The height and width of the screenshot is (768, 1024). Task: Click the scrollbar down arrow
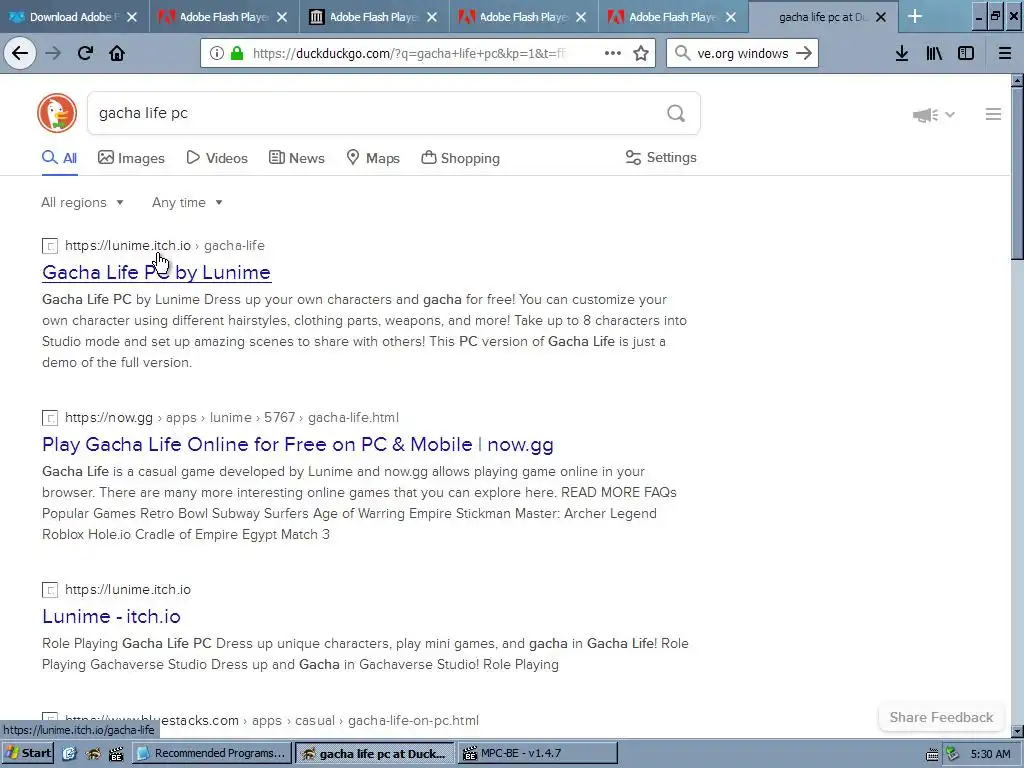point(1017,731)
